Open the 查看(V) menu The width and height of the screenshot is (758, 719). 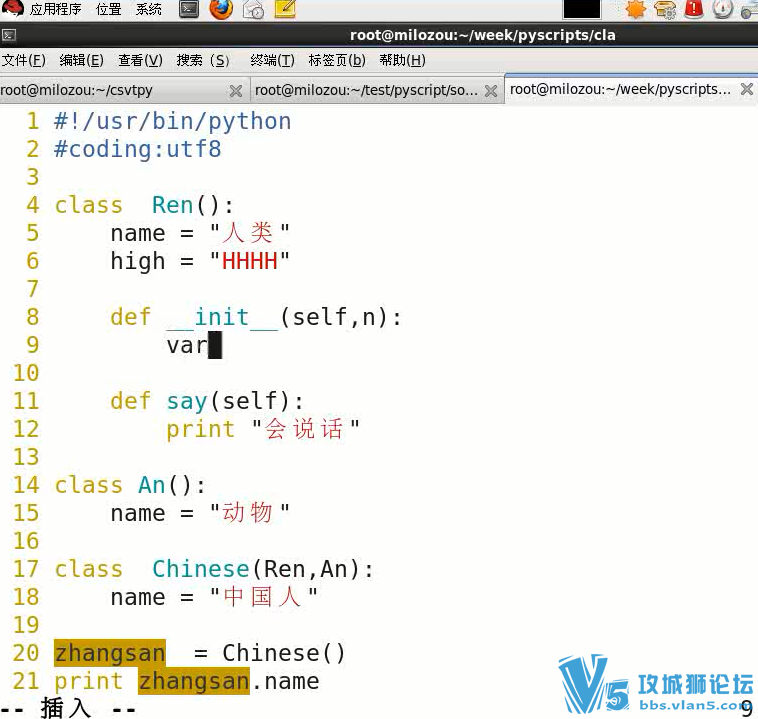click(140, 60)
